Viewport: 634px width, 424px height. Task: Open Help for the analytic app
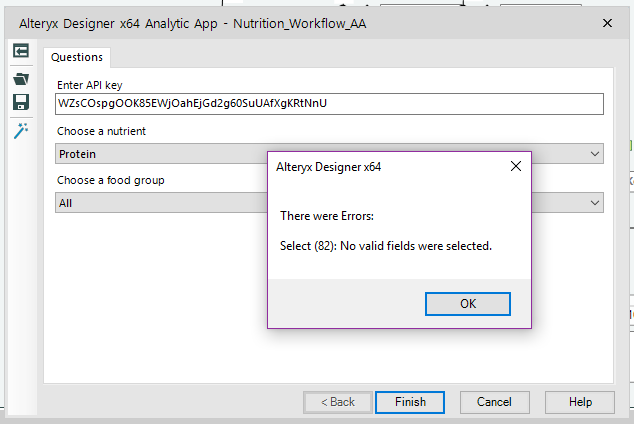[580, 402]
